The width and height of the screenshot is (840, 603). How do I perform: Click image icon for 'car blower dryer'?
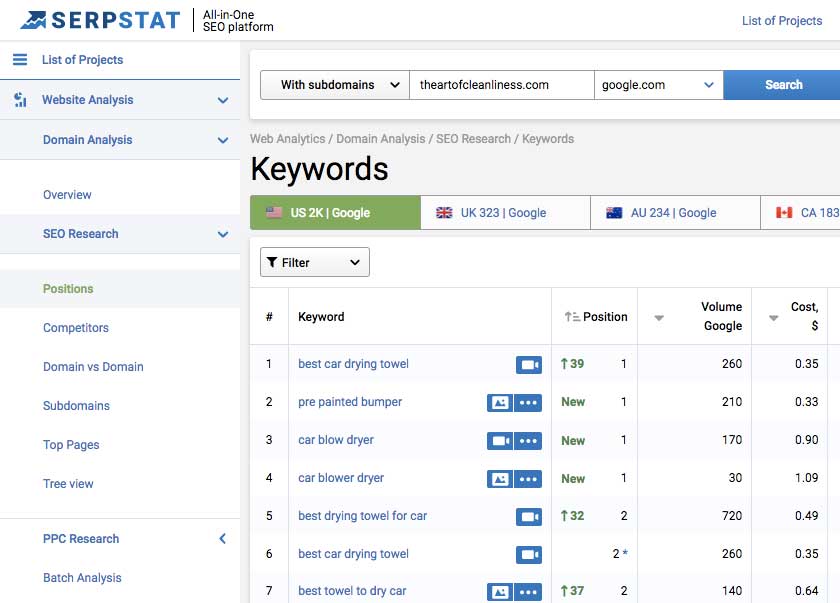[x=499, y=478]
